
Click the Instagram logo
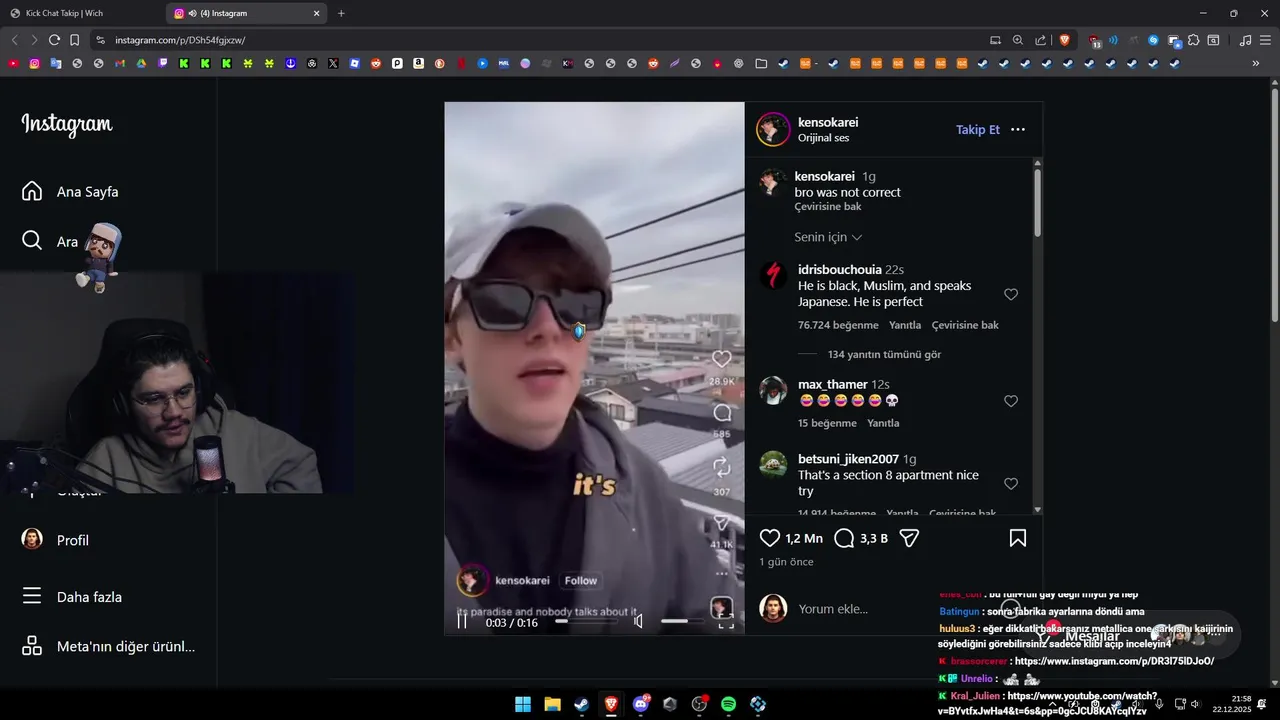pos(67,125)
